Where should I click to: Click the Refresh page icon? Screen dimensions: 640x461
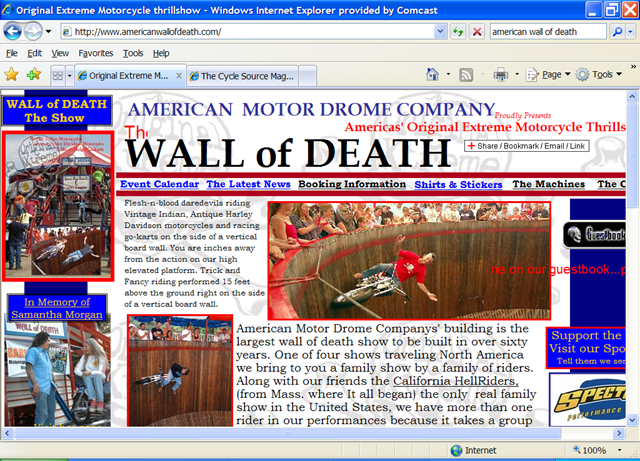tap(458, 31)
